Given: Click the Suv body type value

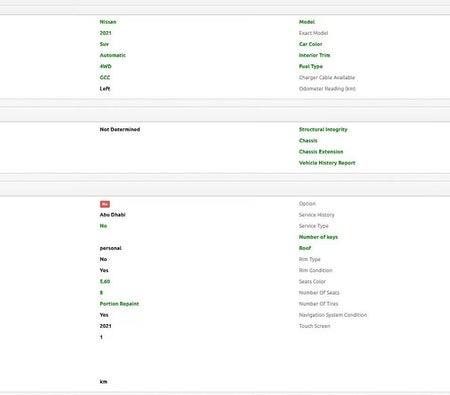Looking at the screenshot, I should pyautogui.click(x=104, y=44).
